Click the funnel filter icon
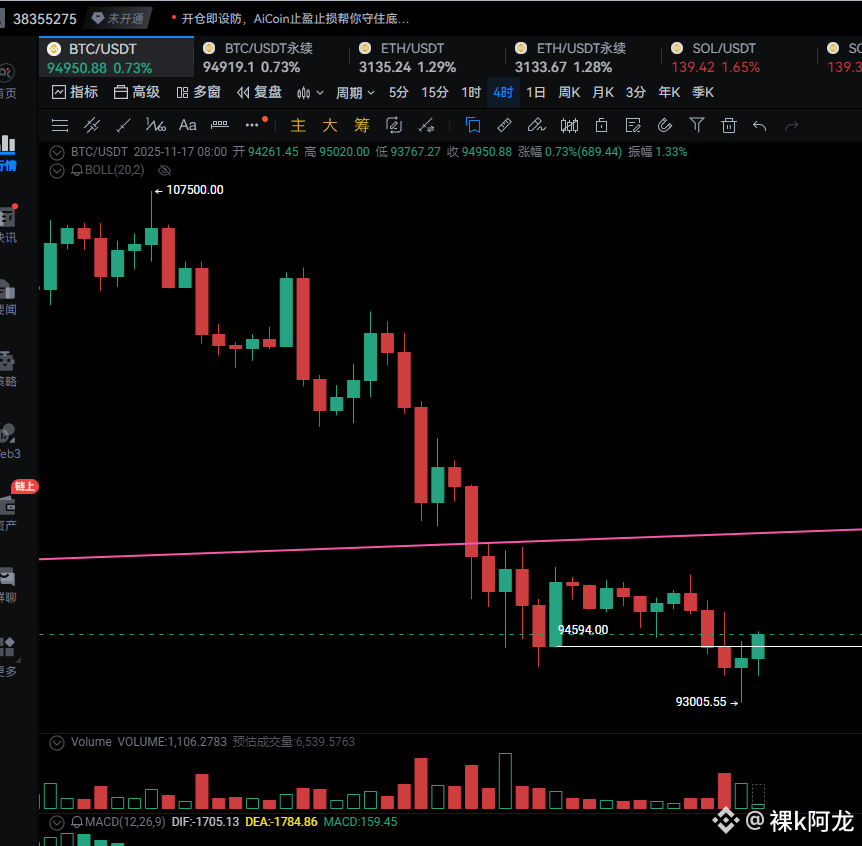This screenshot has width=862, height=846. coord(697,125)
